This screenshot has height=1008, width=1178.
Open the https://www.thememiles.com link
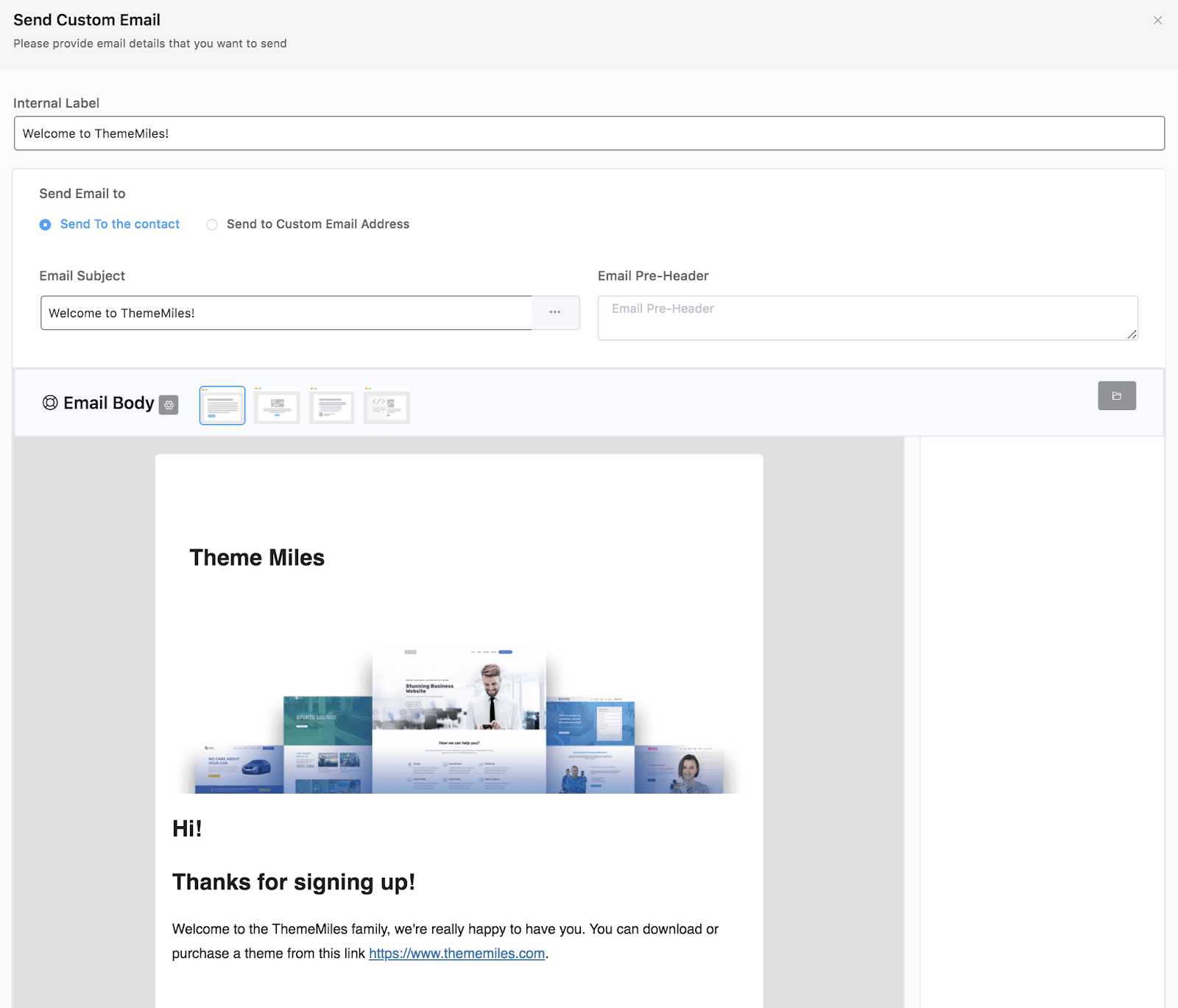[x=456, y=954]
